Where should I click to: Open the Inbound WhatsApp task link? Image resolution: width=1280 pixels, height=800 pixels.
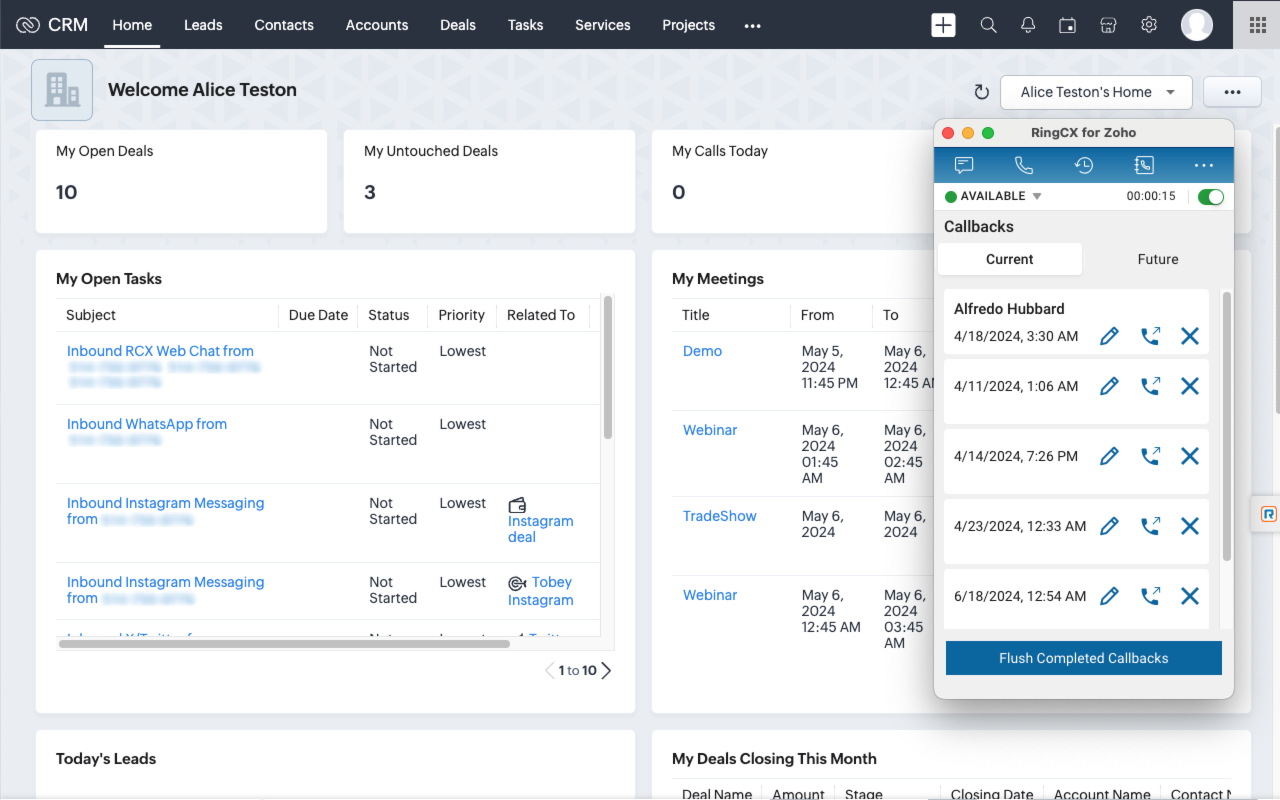tap(147, 424)
